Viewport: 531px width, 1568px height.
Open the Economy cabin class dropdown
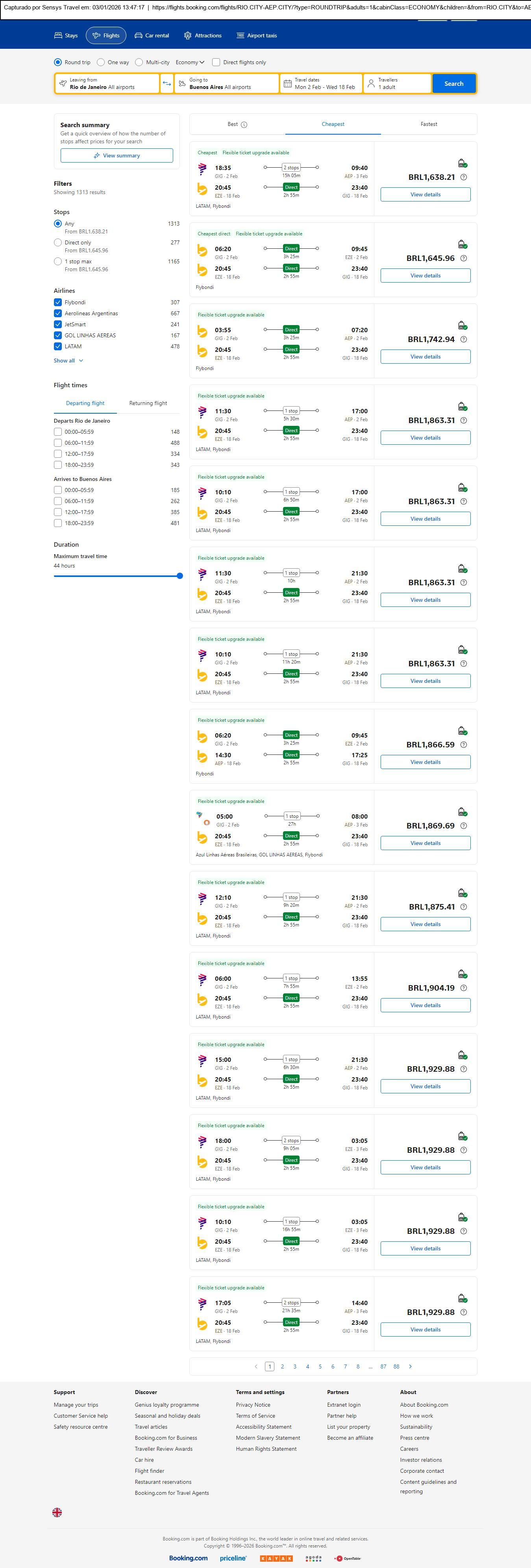click(x=189, y=62)
